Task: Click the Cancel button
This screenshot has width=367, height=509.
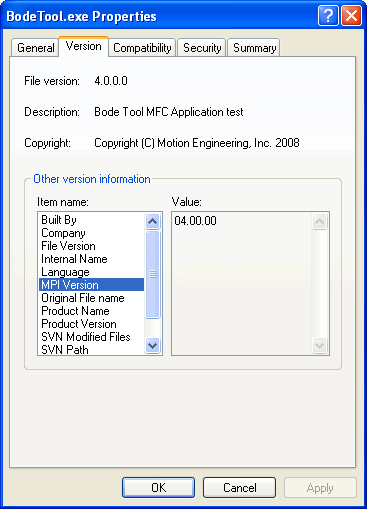Action: point(239,488)
